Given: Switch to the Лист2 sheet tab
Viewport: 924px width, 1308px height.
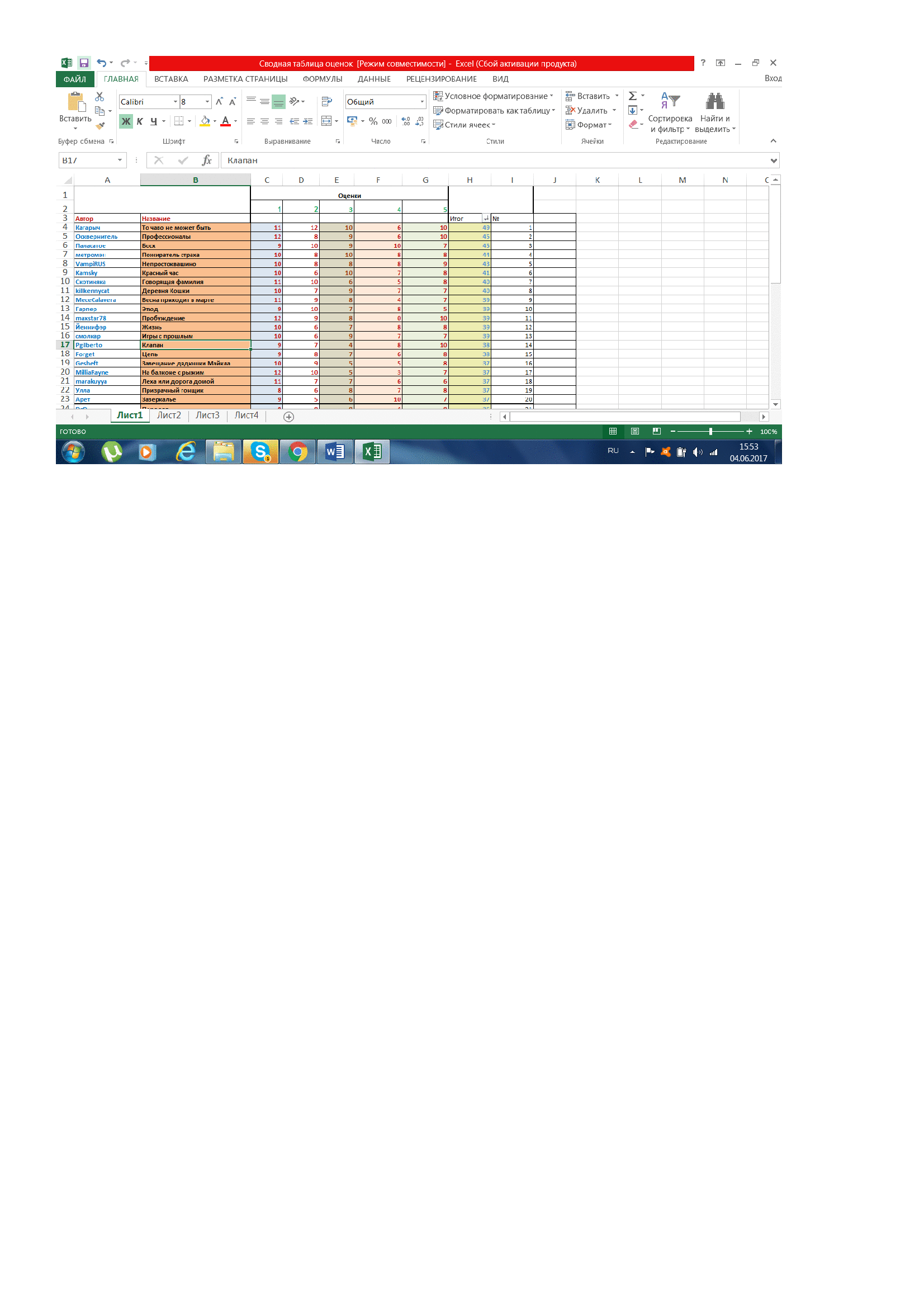Looking at the screenshot, I should coord(169,416).
